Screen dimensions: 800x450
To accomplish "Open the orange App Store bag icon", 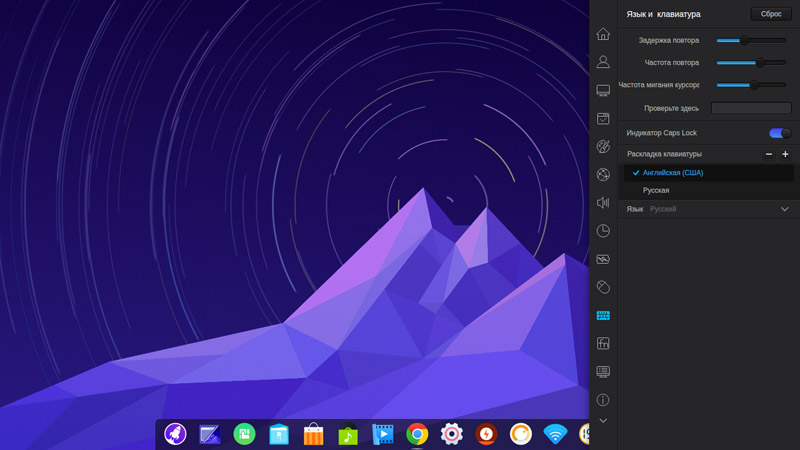I will pos(313,434).
